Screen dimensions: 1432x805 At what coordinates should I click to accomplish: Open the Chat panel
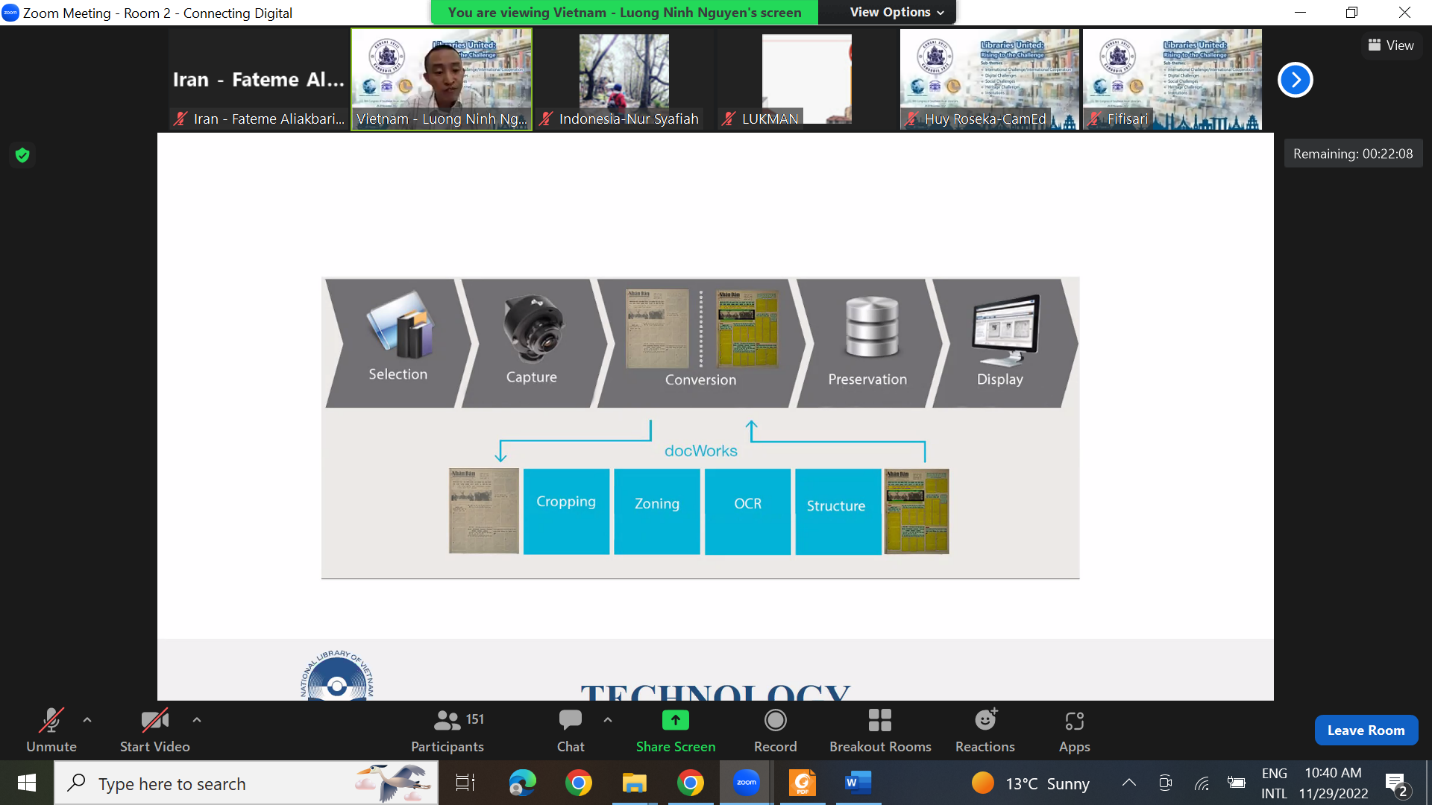coord(570,730)
